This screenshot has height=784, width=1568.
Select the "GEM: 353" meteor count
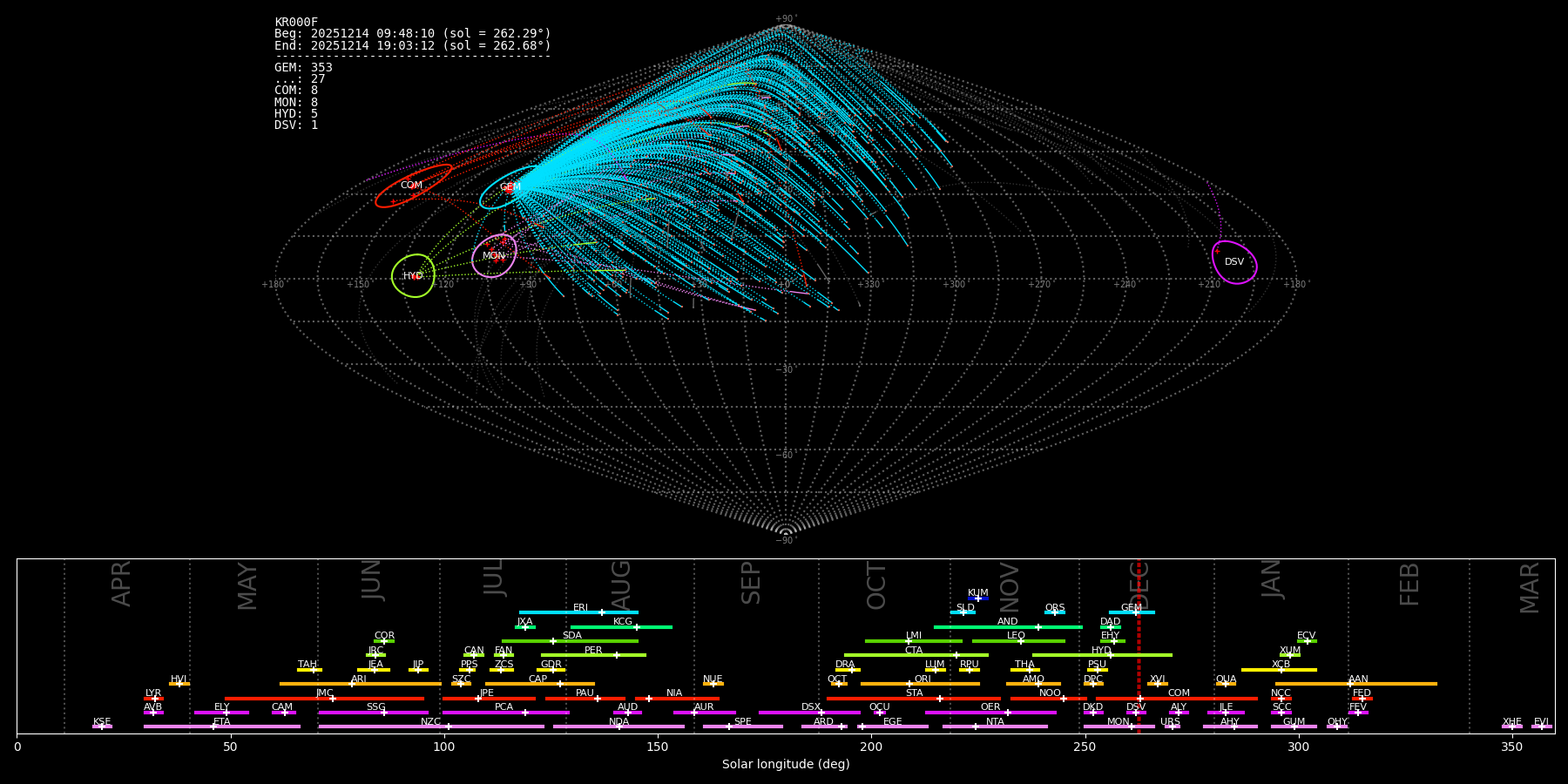pyautogui.click(x=303, y=68)
